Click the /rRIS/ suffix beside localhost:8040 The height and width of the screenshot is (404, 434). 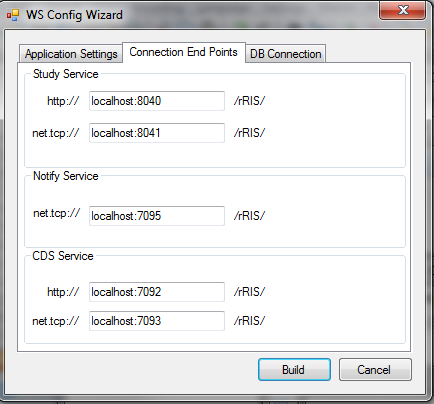point(249,101)
